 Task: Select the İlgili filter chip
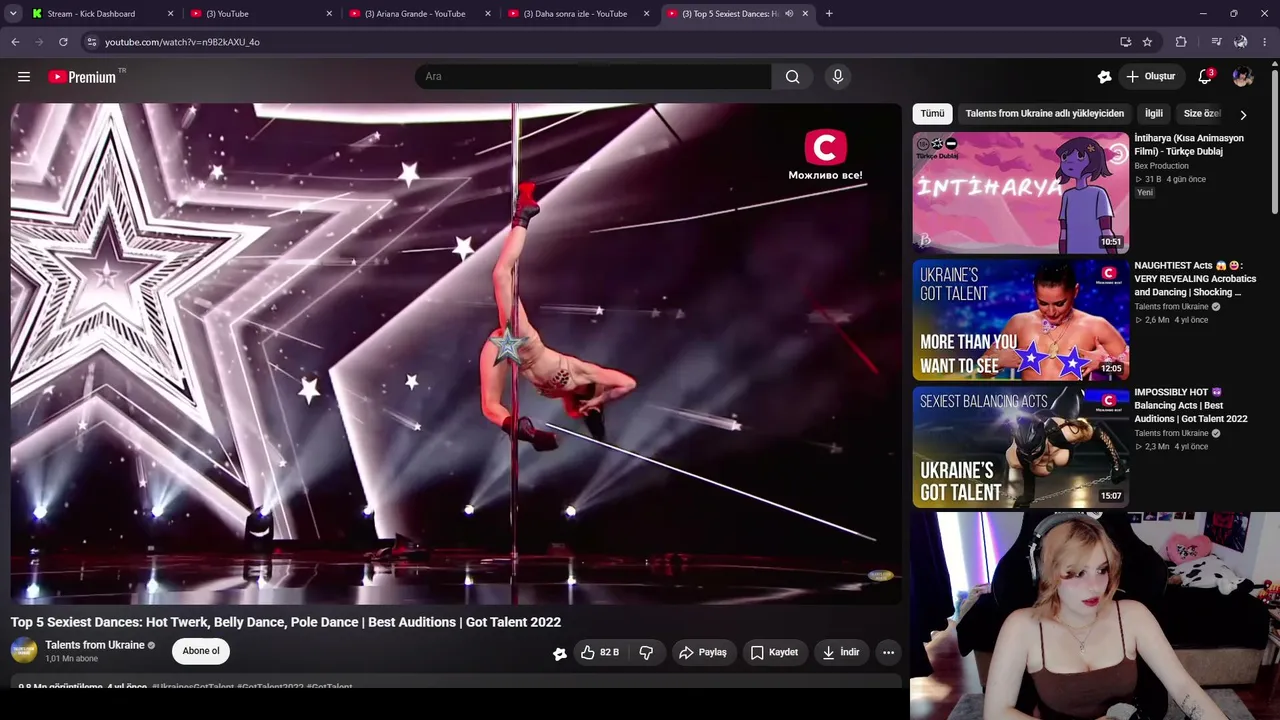click(1154, 114)
